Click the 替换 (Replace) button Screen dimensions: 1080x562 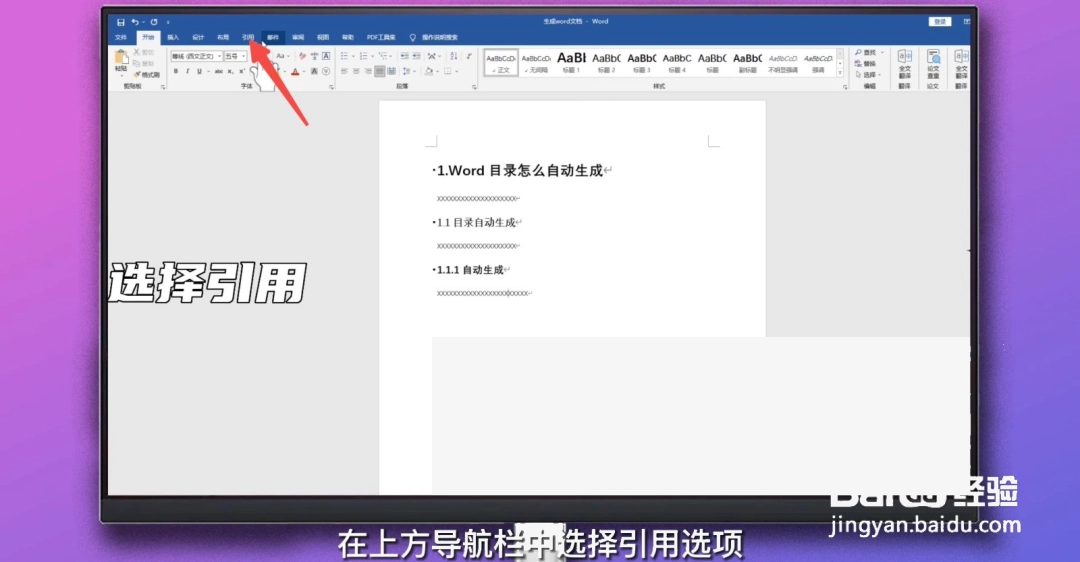click(866, 63)
